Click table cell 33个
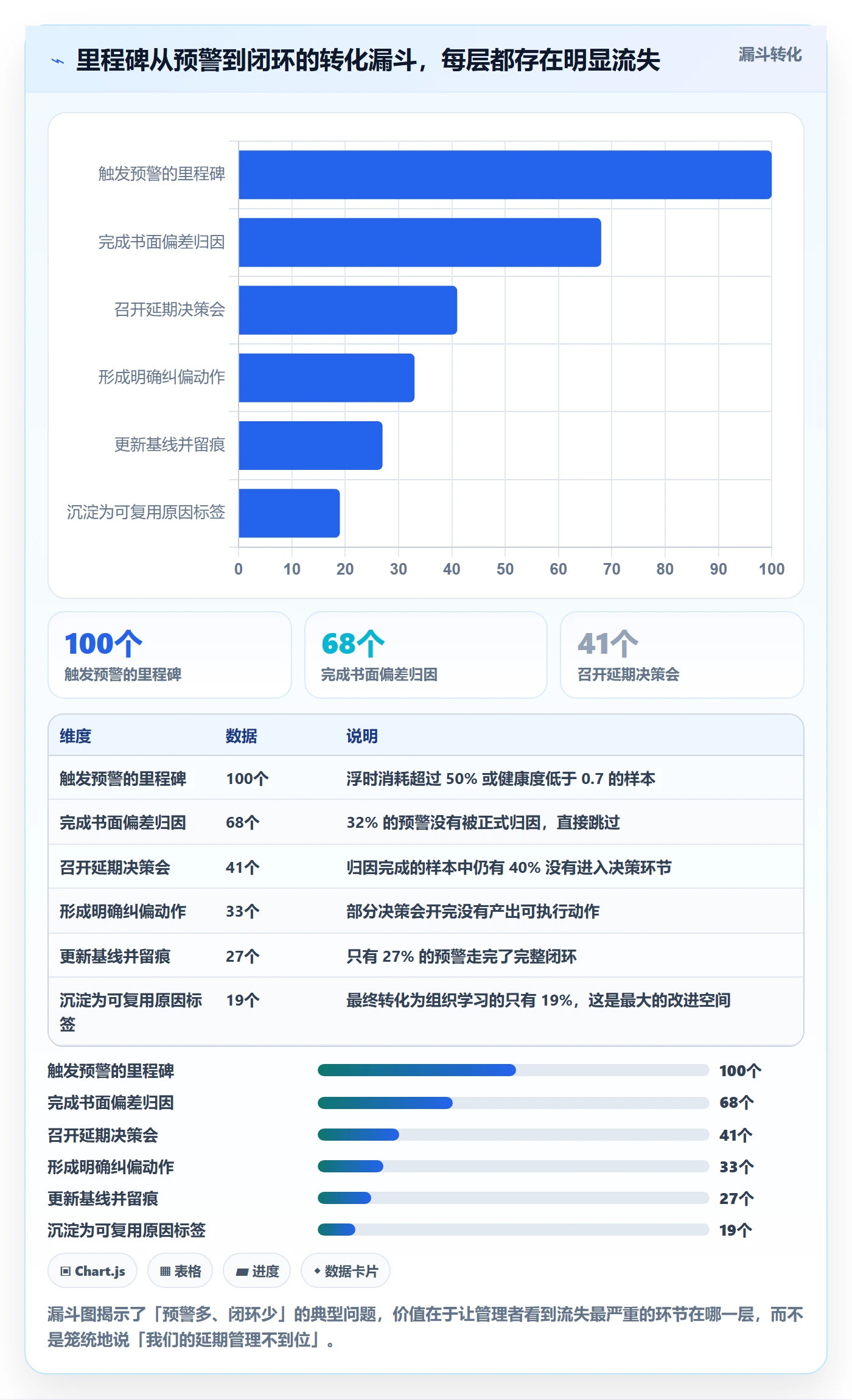Screen dimensions: 852x1400 click(x=243, y=911)
